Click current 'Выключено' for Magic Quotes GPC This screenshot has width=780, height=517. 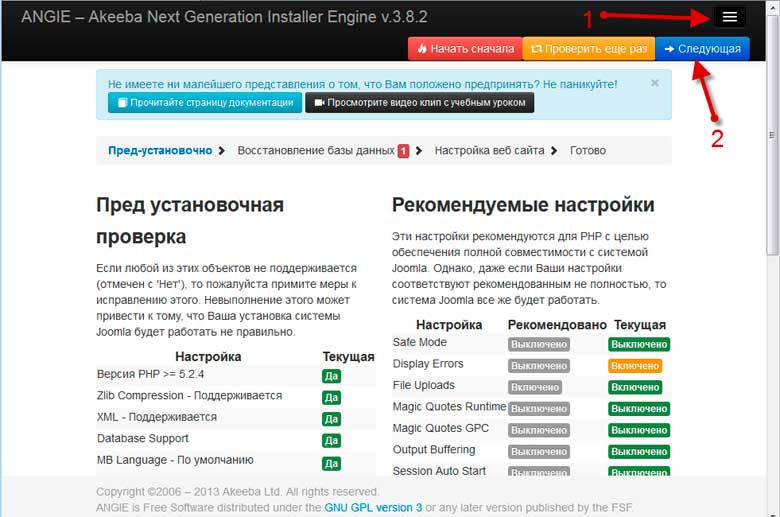point(639,430)
